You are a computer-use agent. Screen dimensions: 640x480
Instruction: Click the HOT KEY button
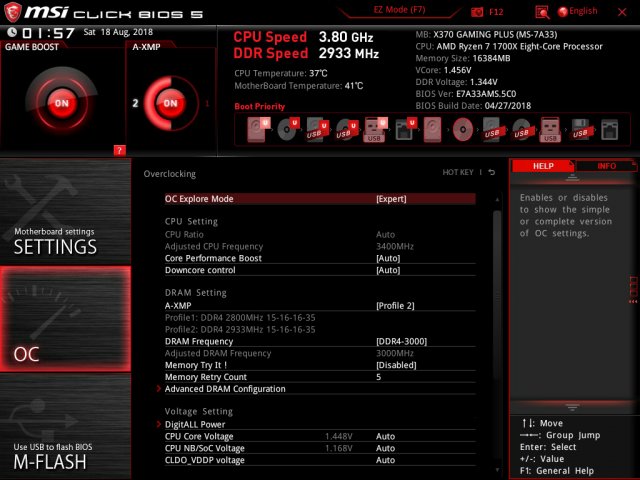point(458,173)
